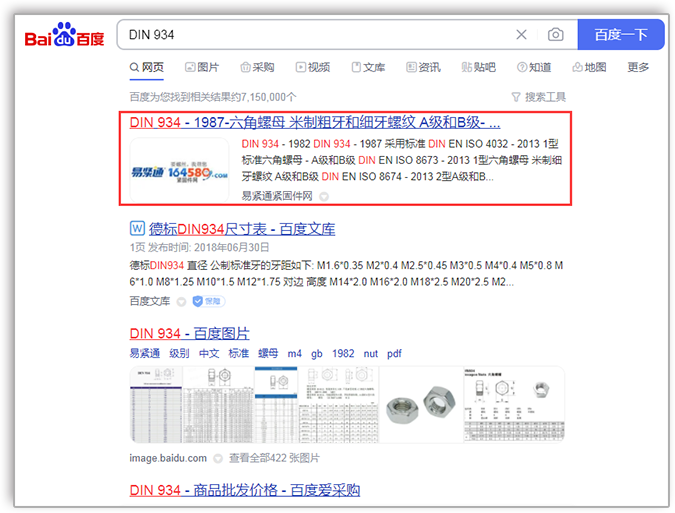Click the 保障 shield badge under 百度文库
This screenshot has height=513, width=675.
(x=210, y=301)
